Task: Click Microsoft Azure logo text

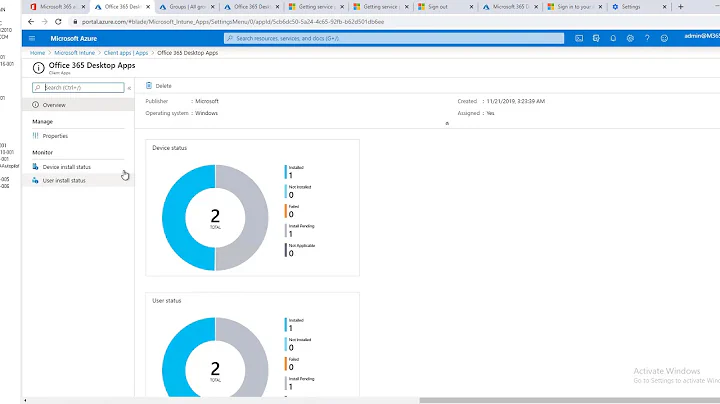Action: [73, 39]
